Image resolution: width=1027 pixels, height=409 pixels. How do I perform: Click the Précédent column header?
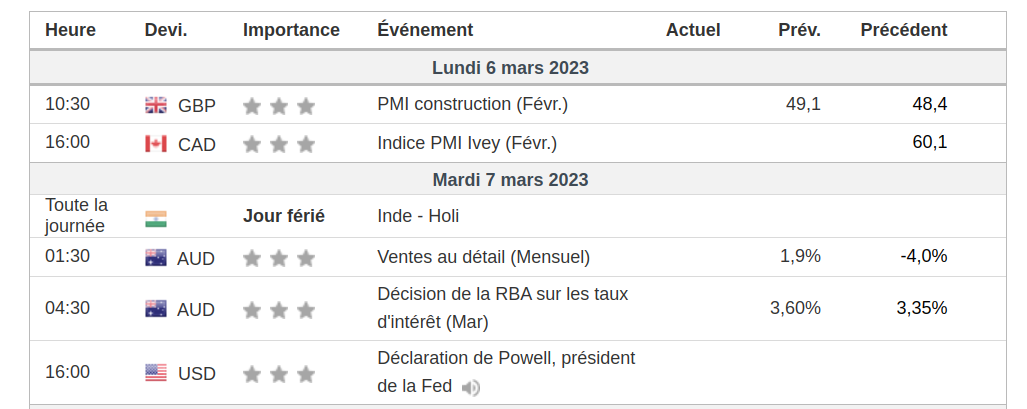coord(904,30)
